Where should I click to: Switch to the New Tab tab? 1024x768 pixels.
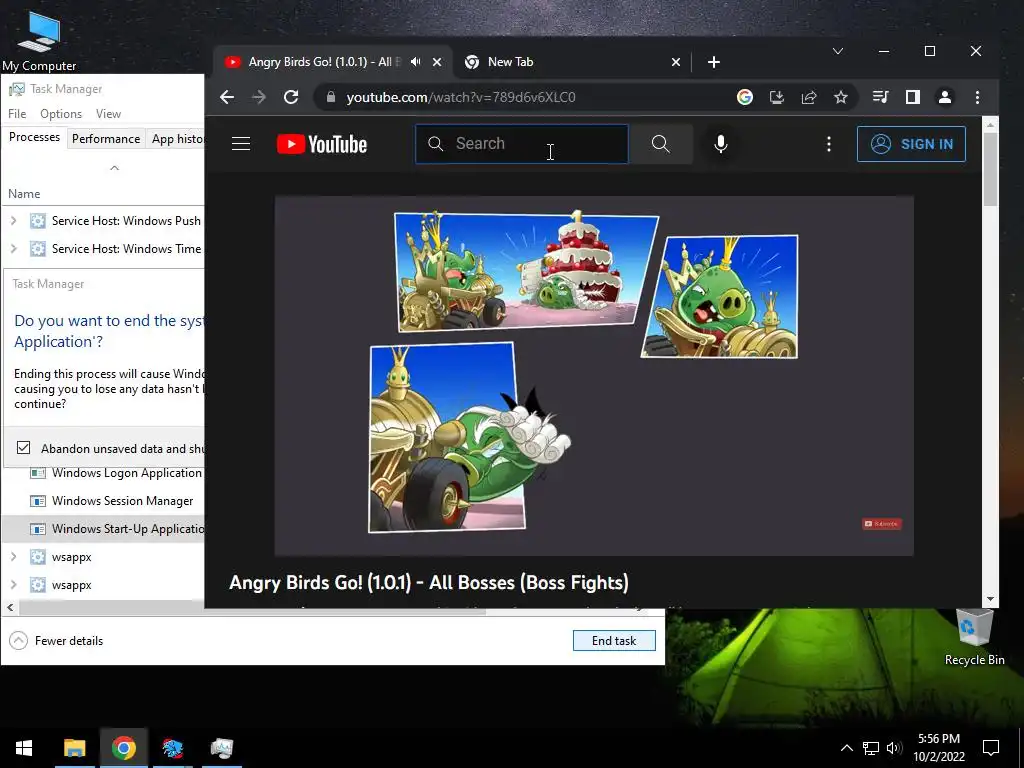click(571, 62)
